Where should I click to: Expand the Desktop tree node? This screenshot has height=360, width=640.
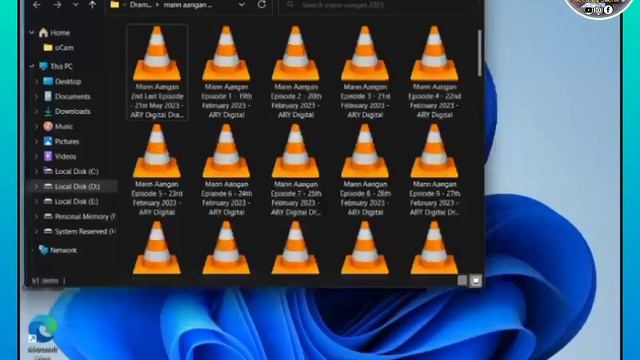[36, 82]
